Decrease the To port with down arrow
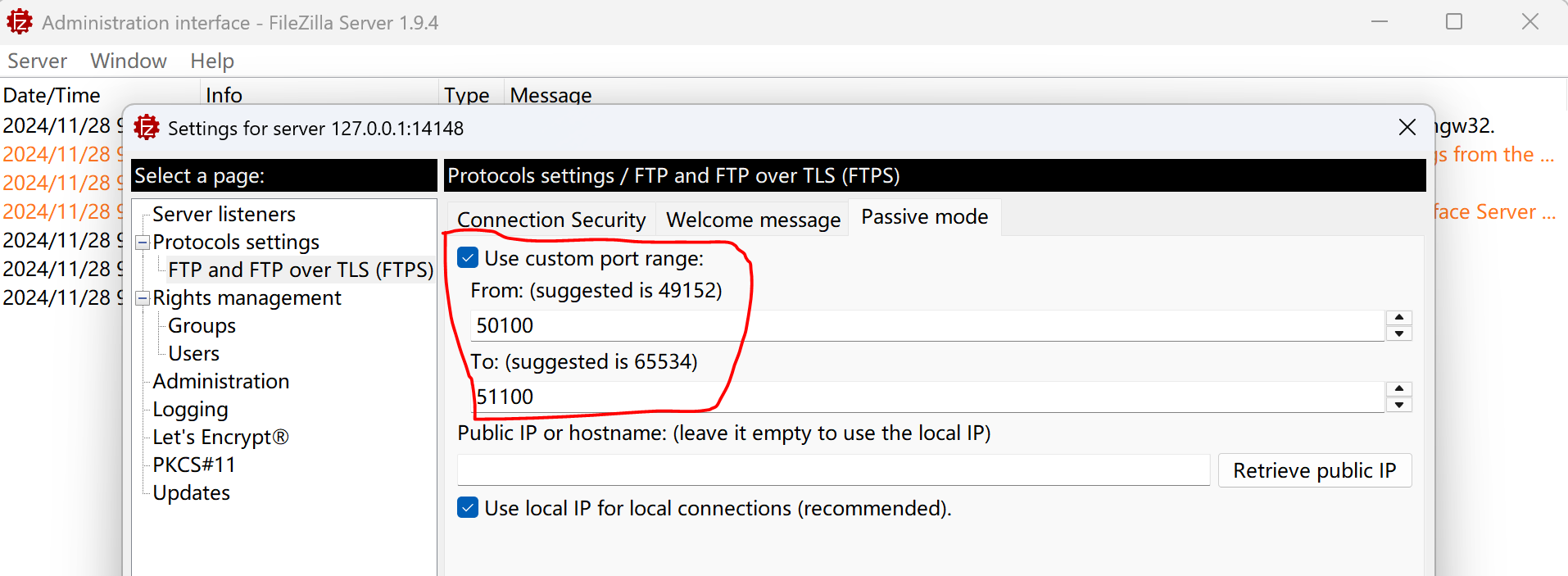The height and width of the screenshot is (576, 1568). pyautogui.click(x=1399, y=405)
